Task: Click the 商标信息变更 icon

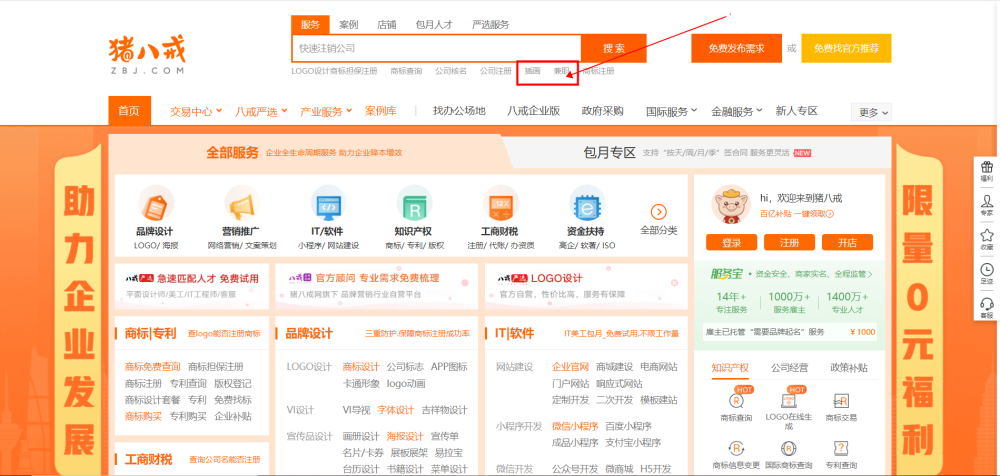Action: pos(737,448)
